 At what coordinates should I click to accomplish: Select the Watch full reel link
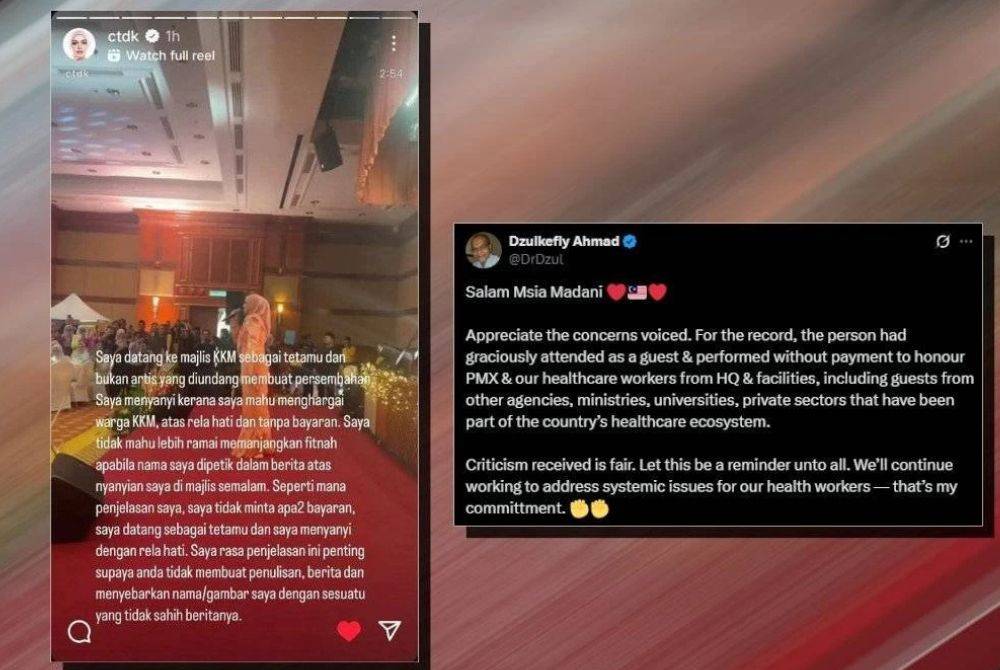pos(170,56)
